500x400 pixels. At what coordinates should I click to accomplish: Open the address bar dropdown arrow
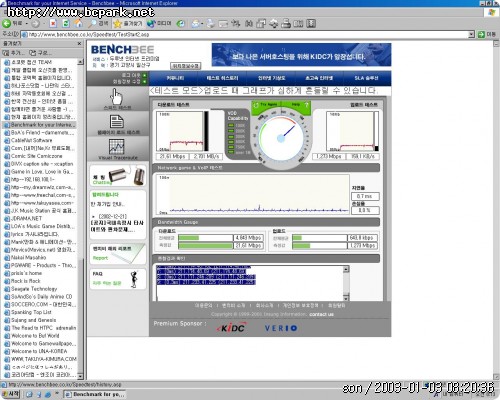[x=471, y=34]
